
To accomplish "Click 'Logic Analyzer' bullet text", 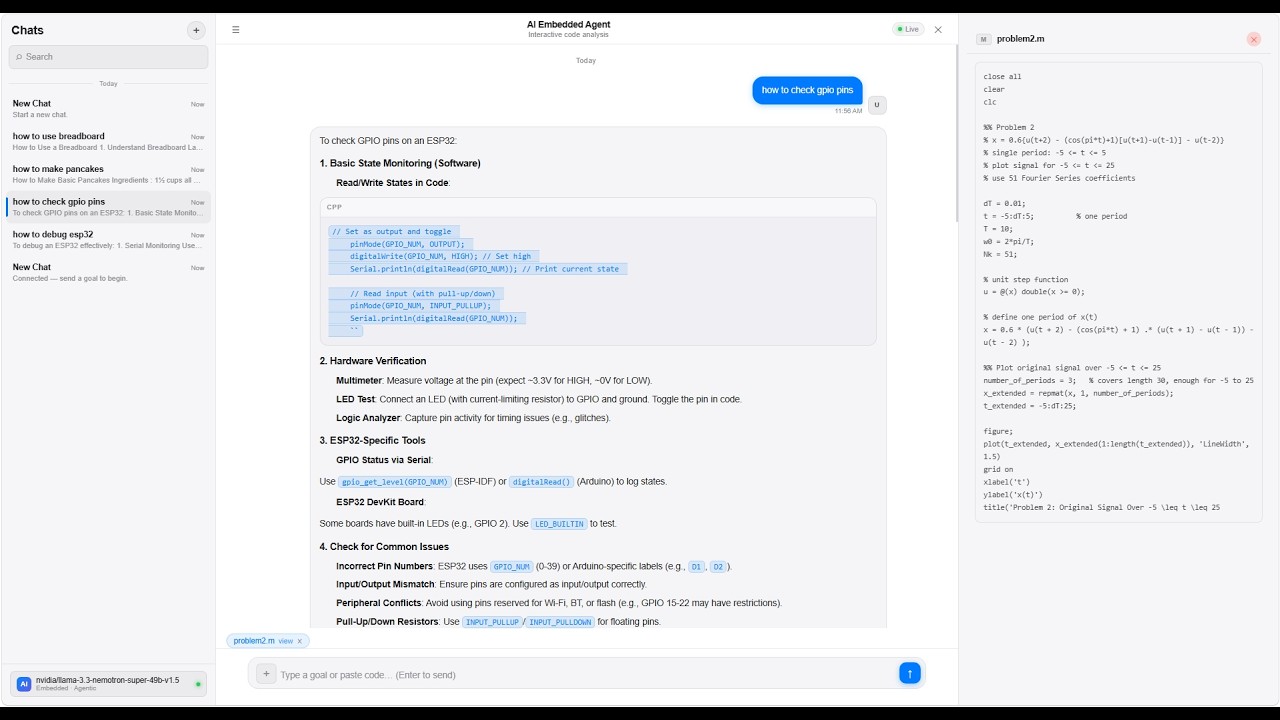I will [368, 418].
